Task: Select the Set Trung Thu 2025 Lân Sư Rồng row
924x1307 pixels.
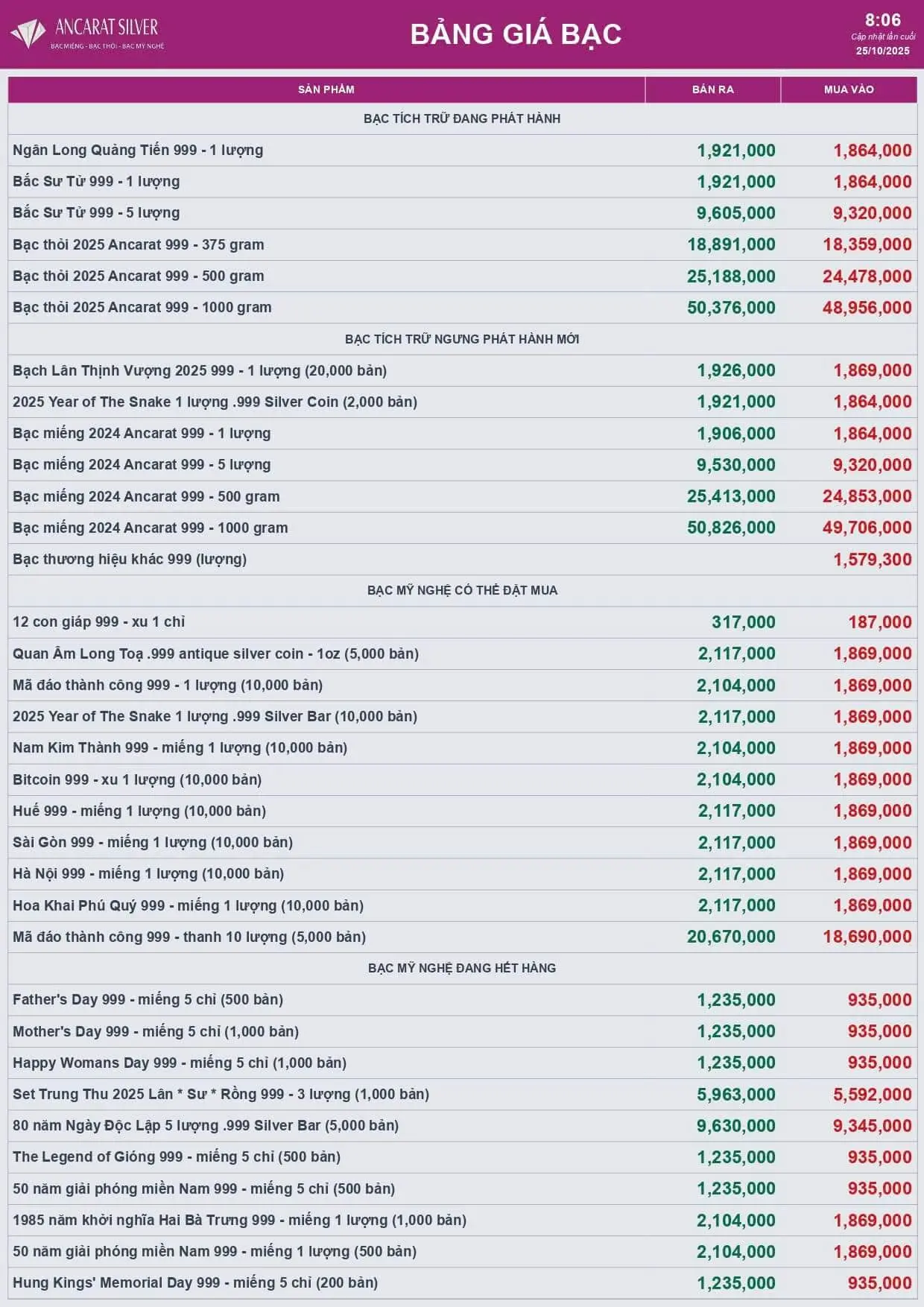Action: 221,1094
